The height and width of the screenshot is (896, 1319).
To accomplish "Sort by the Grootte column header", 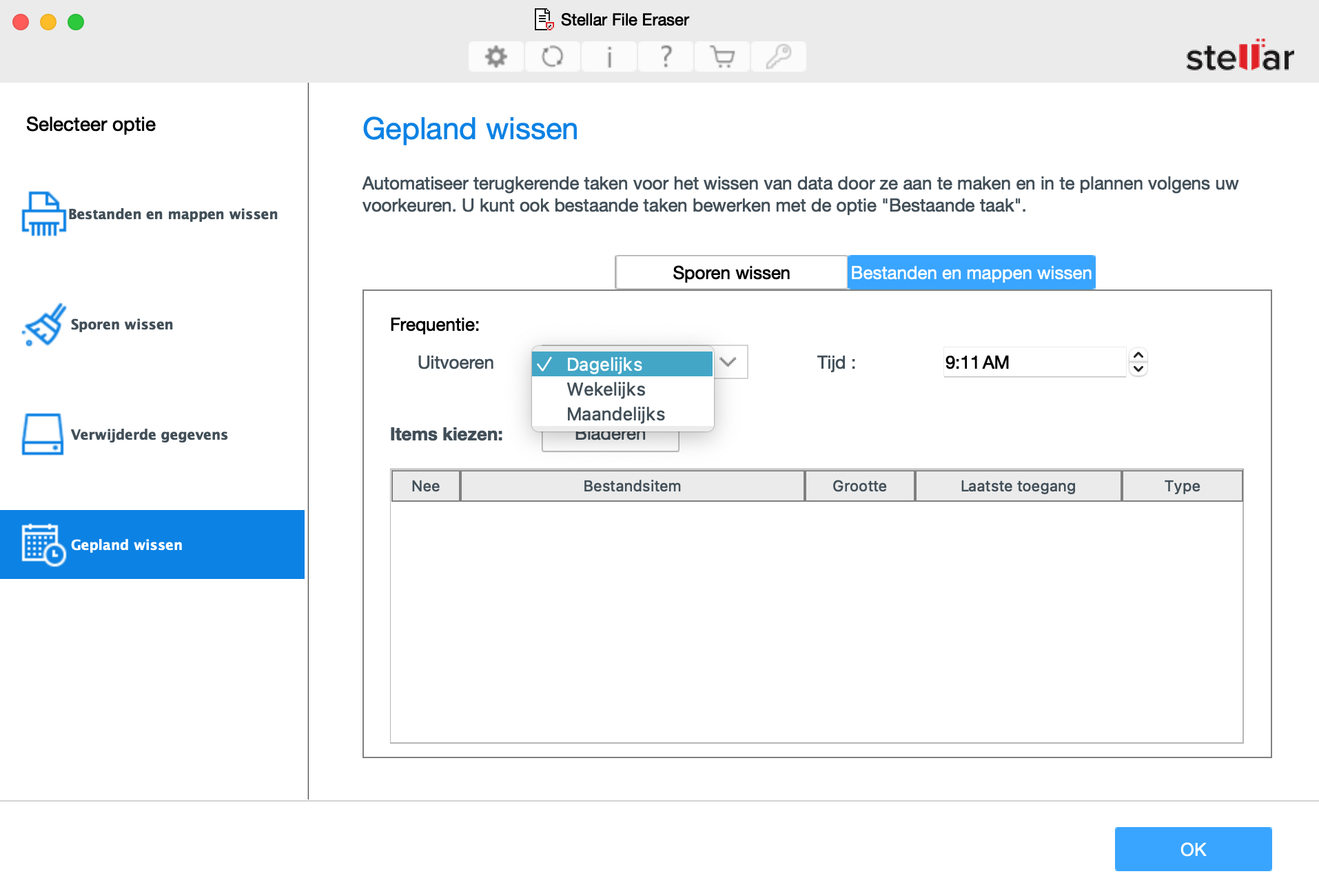I will tap(859, 486).
